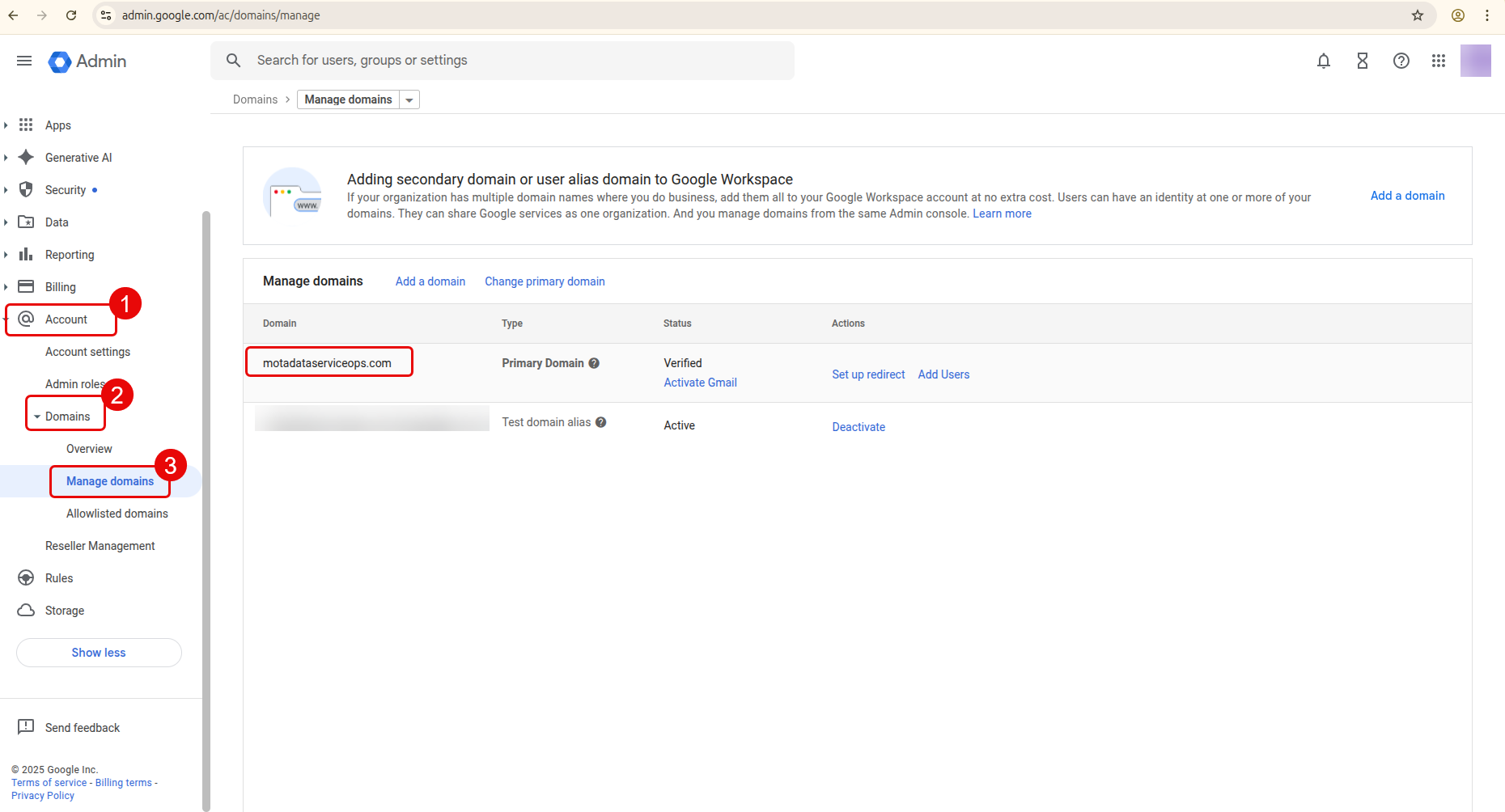Collapse the Domains sidebar submenu
The height and width of the screenshot is (812, 1505).
[37, 417]
